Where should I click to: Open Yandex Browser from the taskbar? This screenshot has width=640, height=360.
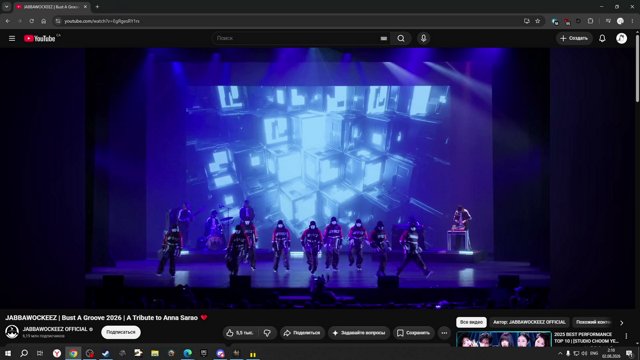tap(57, 353)
